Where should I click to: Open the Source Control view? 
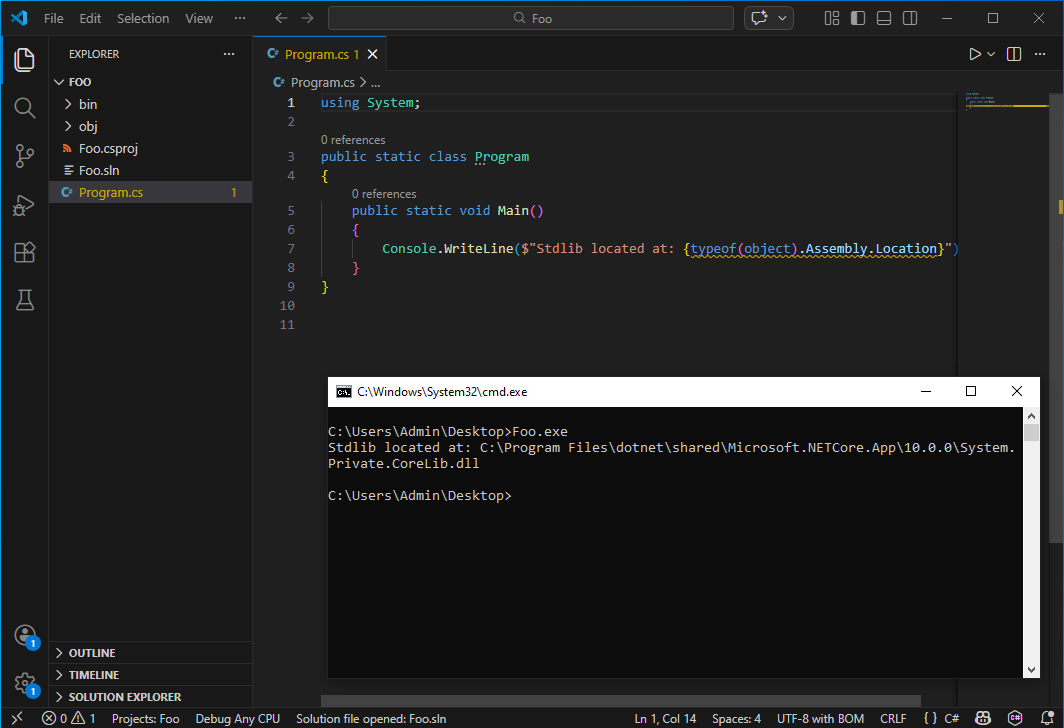(24, 156)
